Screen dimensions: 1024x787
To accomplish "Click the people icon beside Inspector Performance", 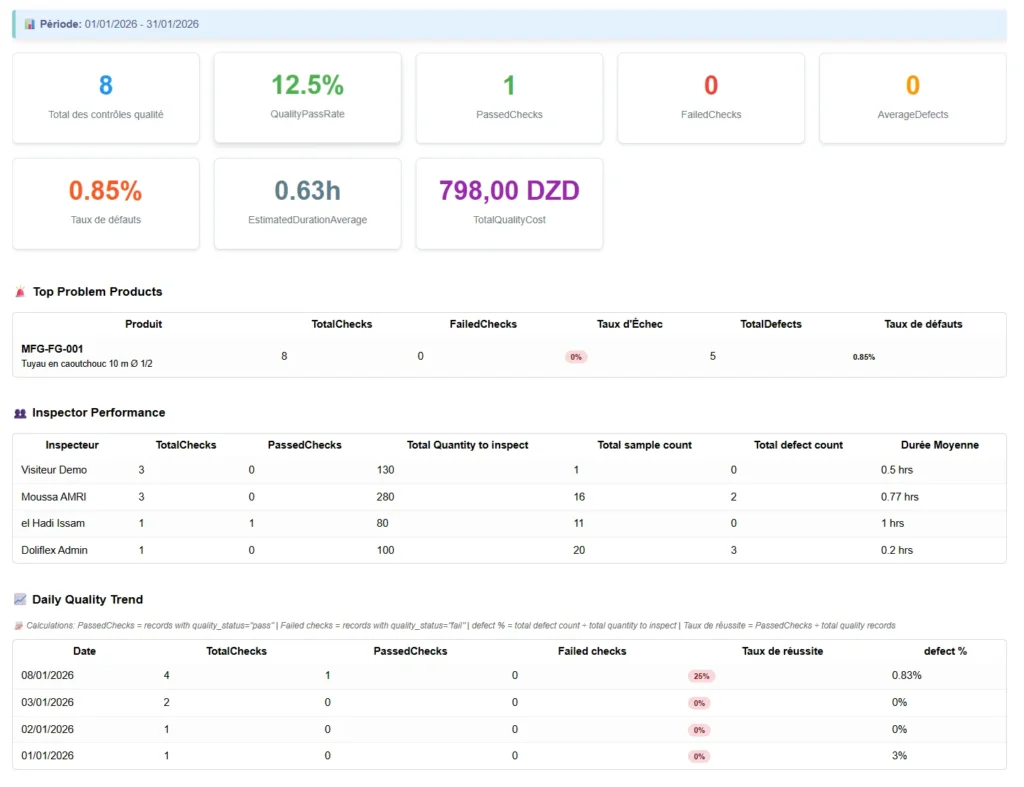I will [x=20, y=413].
